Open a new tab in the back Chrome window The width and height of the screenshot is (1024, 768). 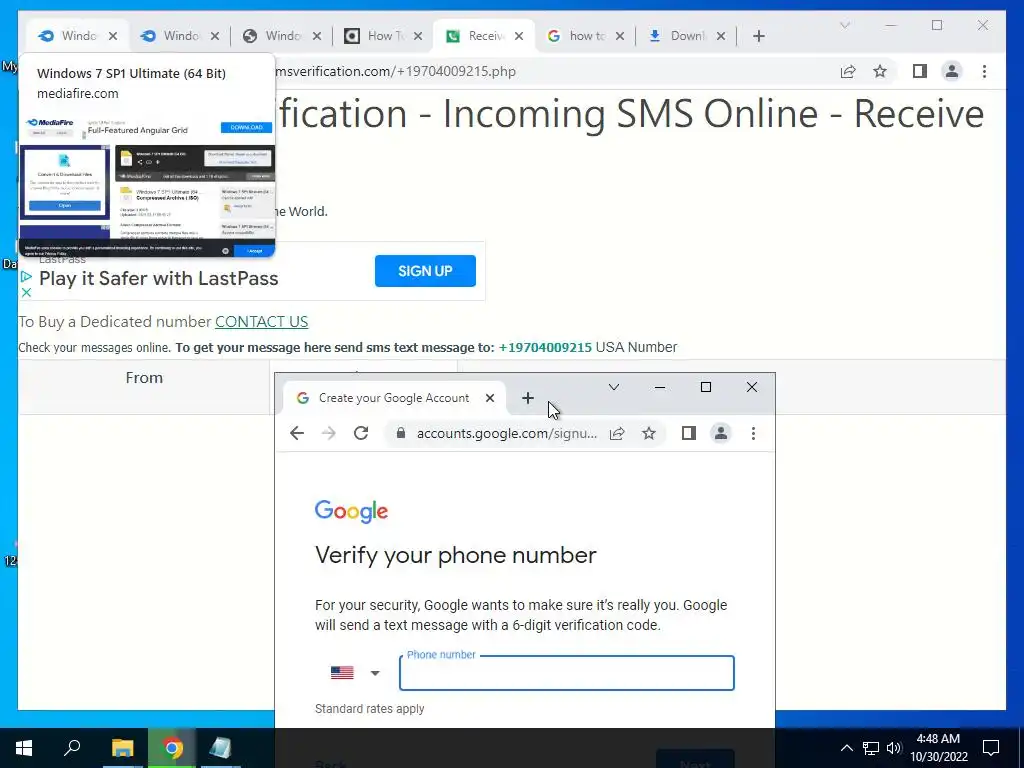[x=758, y=36]
